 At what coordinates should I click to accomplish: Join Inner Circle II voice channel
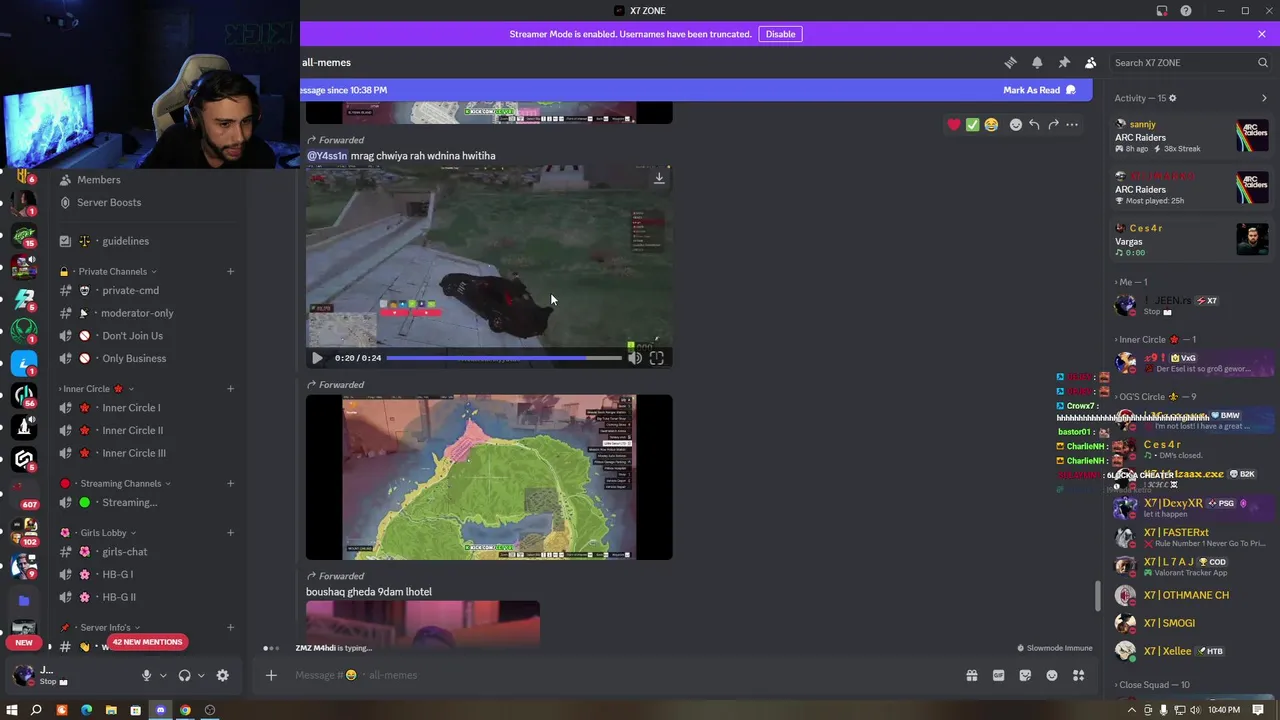click(x=145, y=430)
